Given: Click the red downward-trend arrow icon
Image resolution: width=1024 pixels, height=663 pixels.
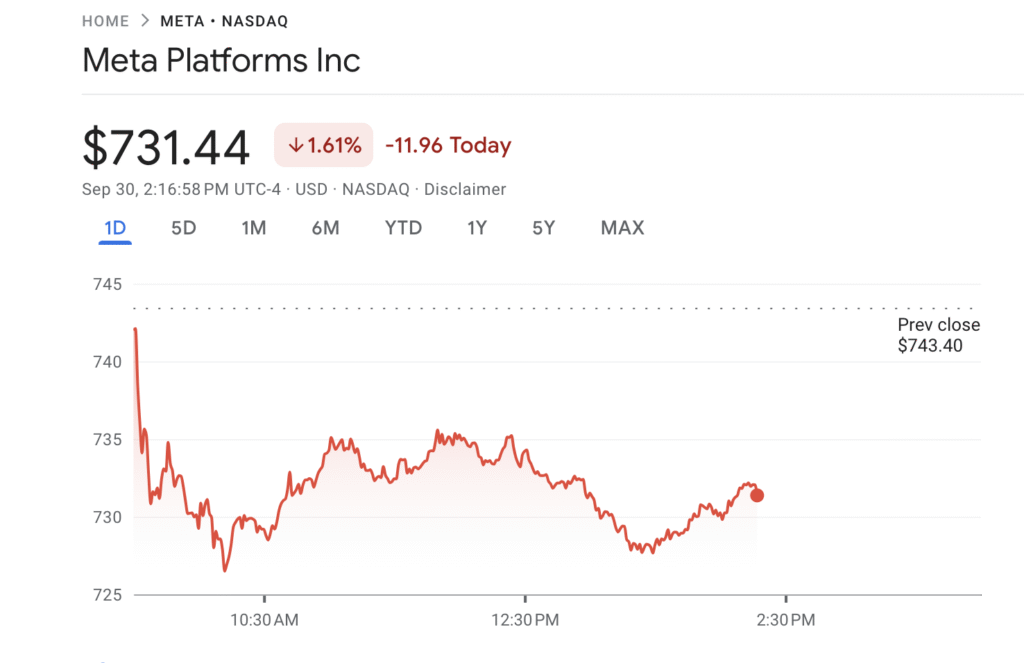Looking at the screenshot, I should (294, 144).
